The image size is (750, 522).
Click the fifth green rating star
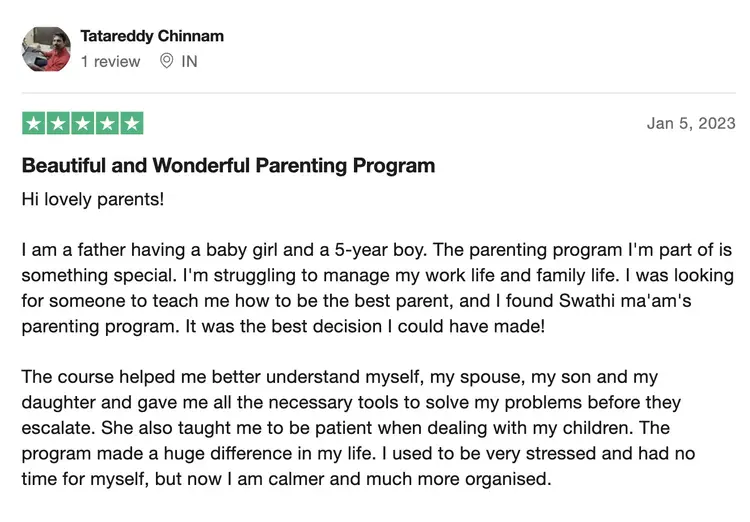tap(132, 124)
